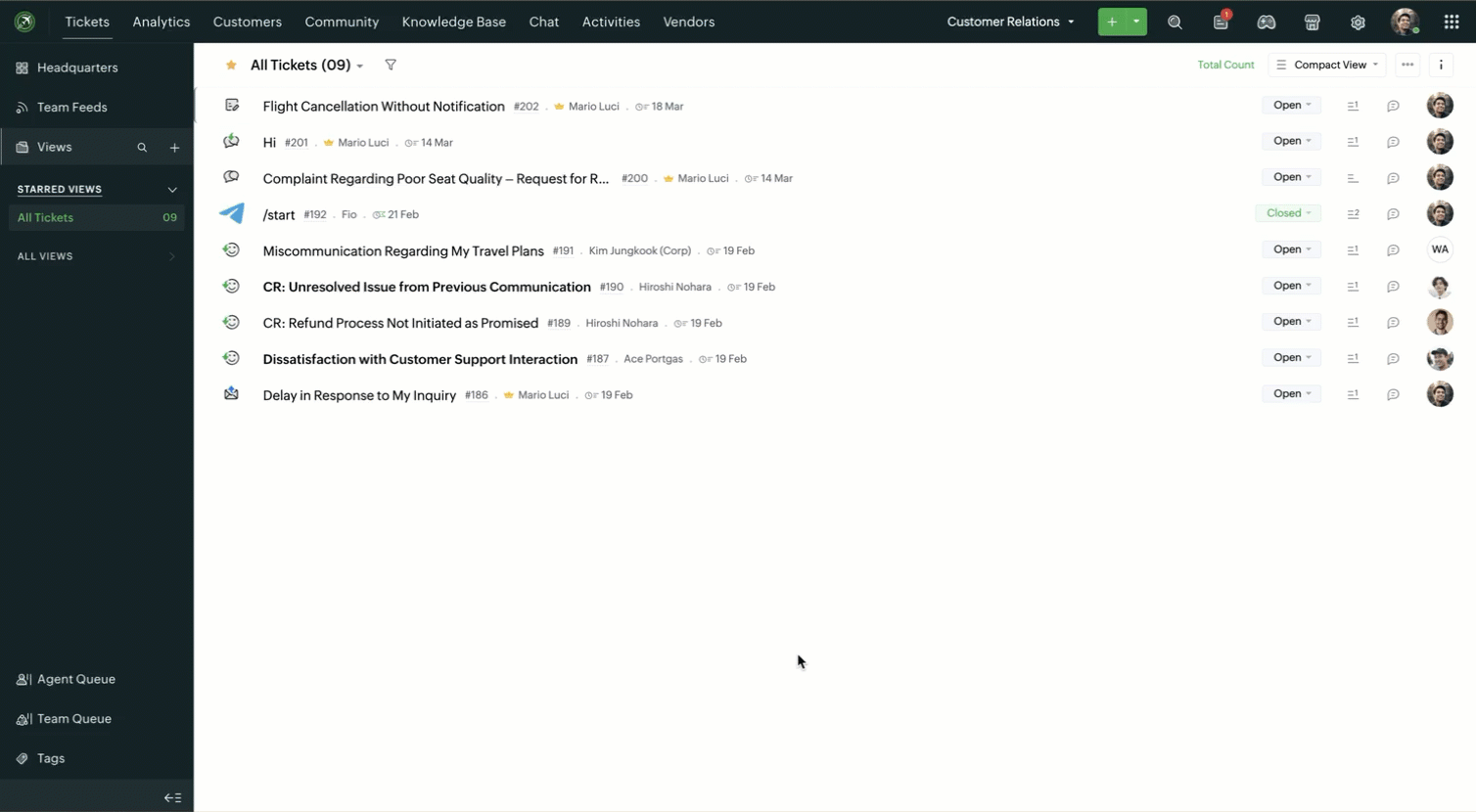Open the marketplace store icon
The height and width of the screenshot is (812, 1476).
[x=1313, y=22]
